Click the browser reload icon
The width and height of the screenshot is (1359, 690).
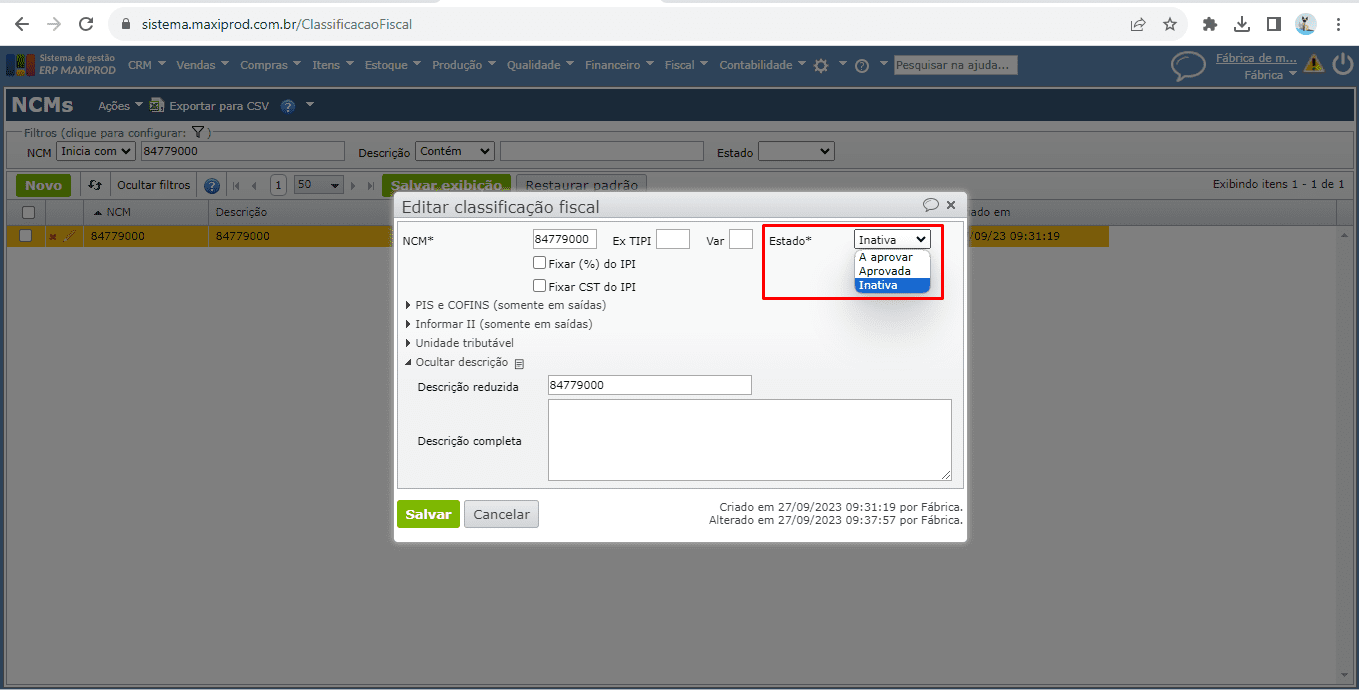point(86,24)
